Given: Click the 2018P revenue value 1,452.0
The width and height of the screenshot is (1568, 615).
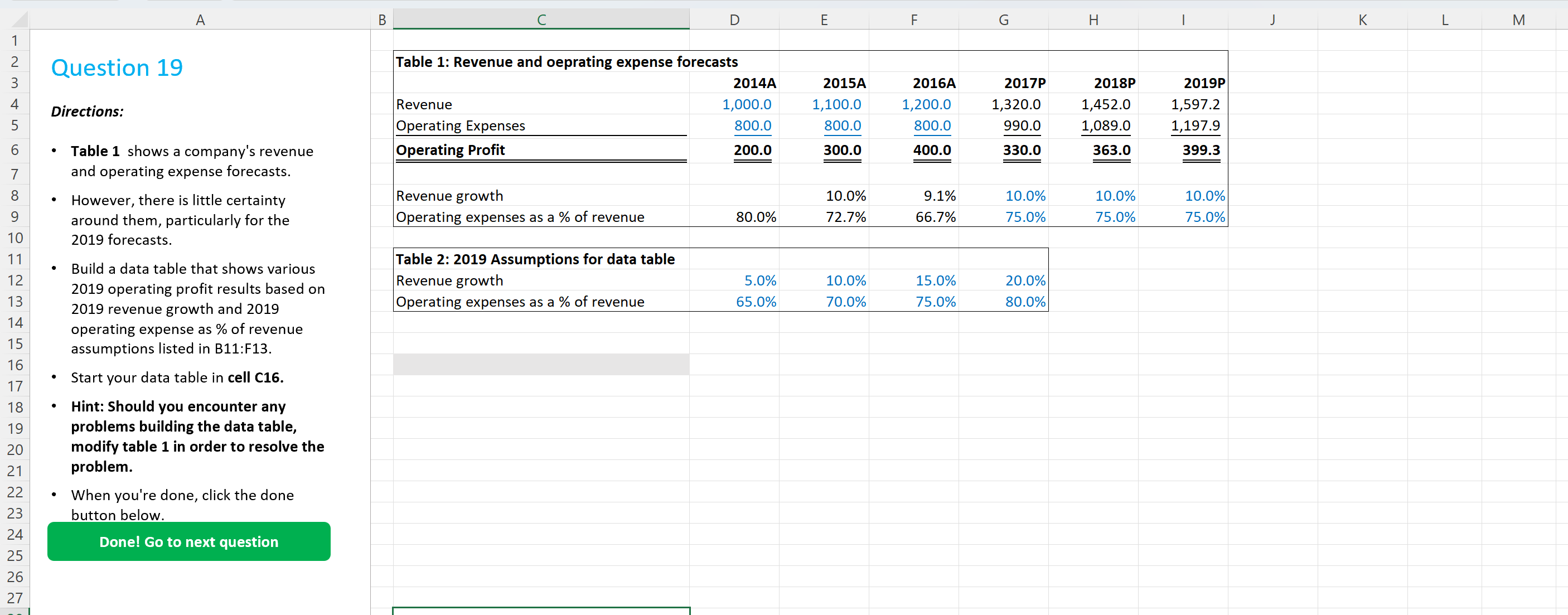Looking at the screenshot, I should point(1105,104).
